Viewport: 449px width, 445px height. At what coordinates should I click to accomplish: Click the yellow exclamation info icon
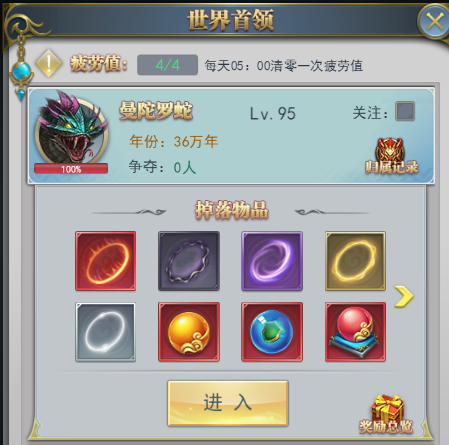pos(49,63)
